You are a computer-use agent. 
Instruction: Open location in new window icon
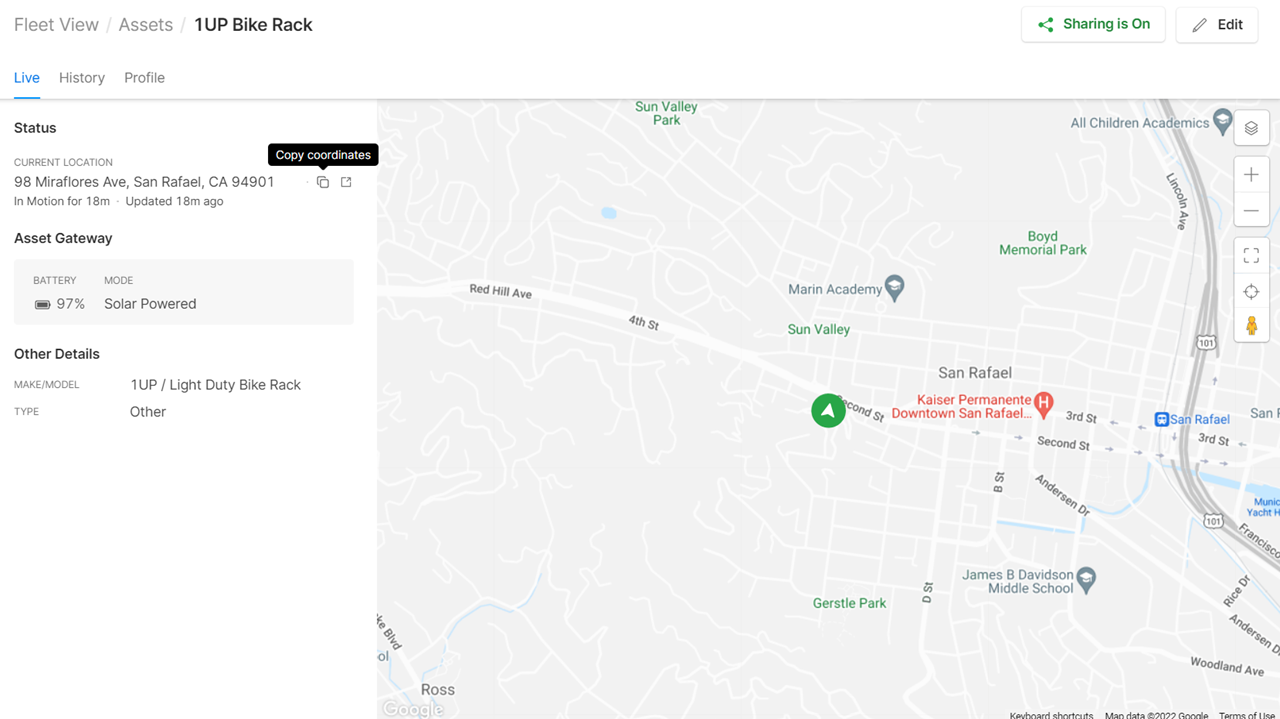[x=346, y=182]
